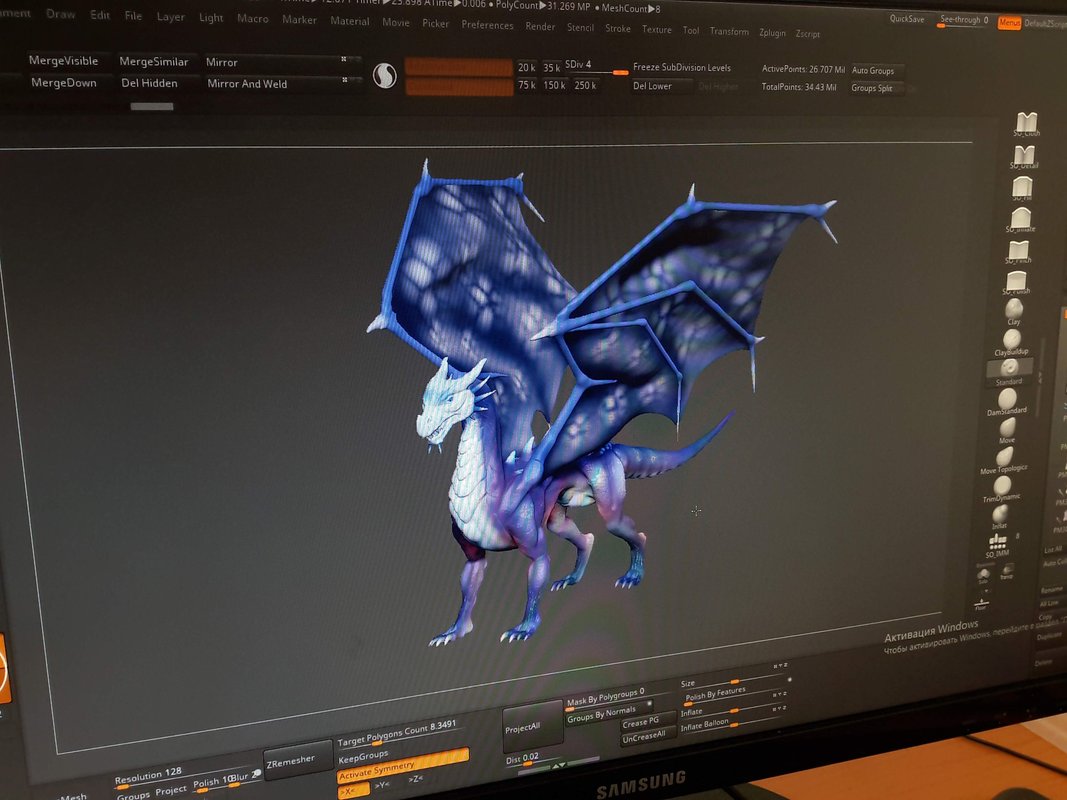1067x800 pixels.
Task: Open the Picker menu
Action: [x=436, y=23]
